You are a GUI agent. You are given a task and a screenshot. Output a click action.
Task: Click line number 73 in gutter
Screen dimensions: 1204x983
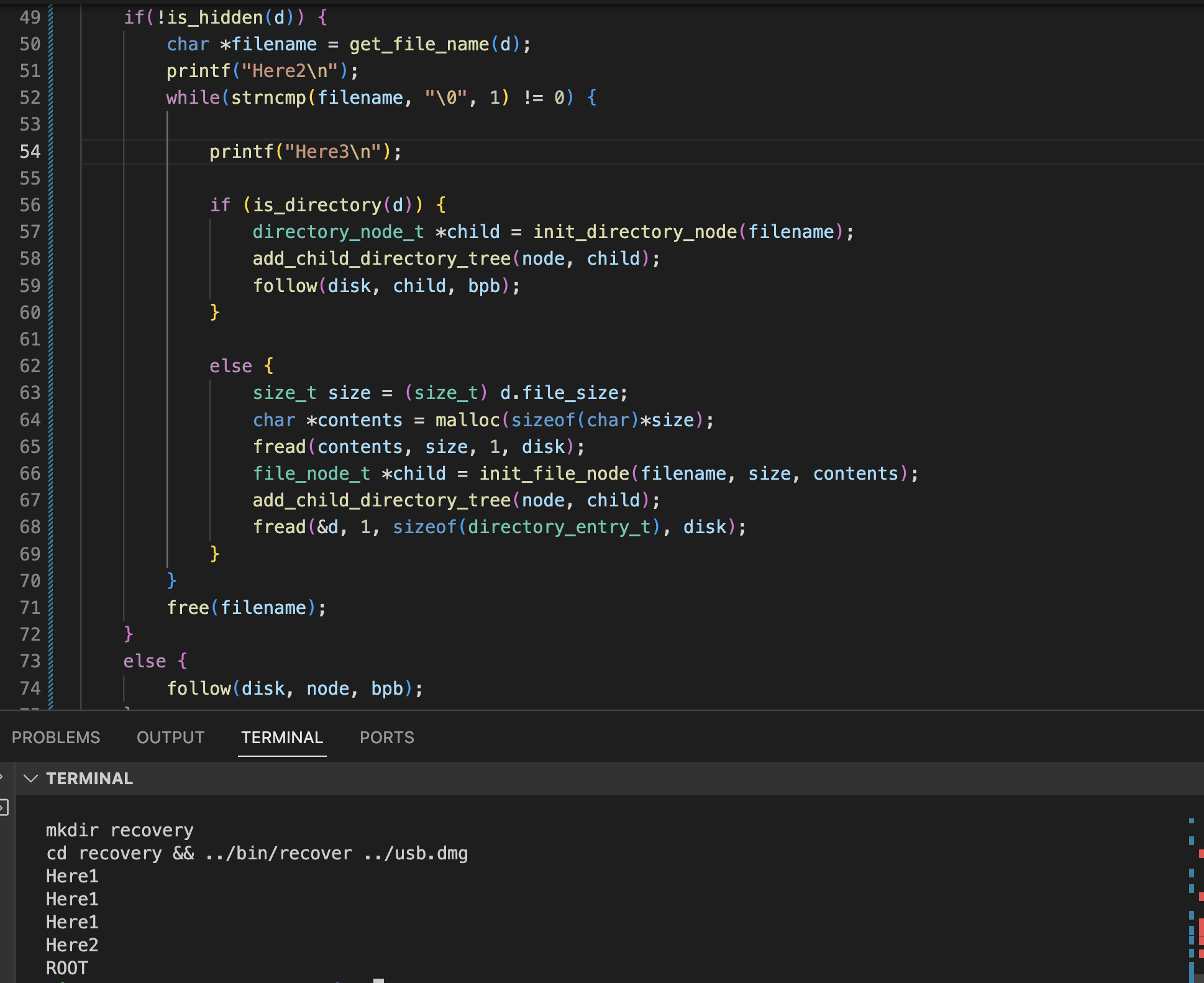pyautogui.click(x=29, y=661)
